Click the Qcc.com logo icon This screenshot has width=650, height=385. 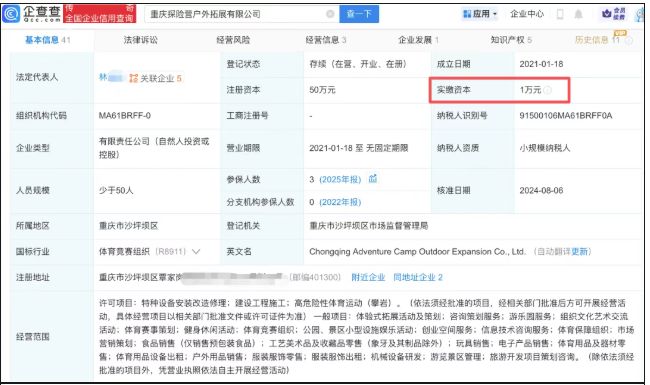pos(10,14)
